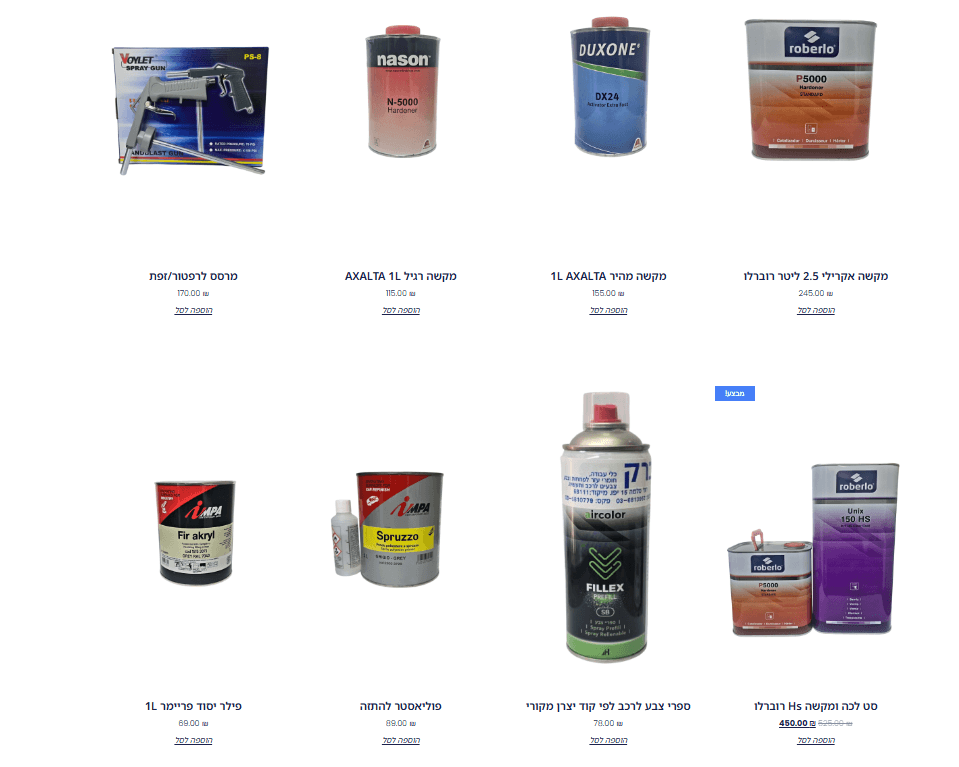The height and width of the screenshot is (767, 959).
Task: Open the Roberlo Hs lacquer set title
Action: coord(815,706)
